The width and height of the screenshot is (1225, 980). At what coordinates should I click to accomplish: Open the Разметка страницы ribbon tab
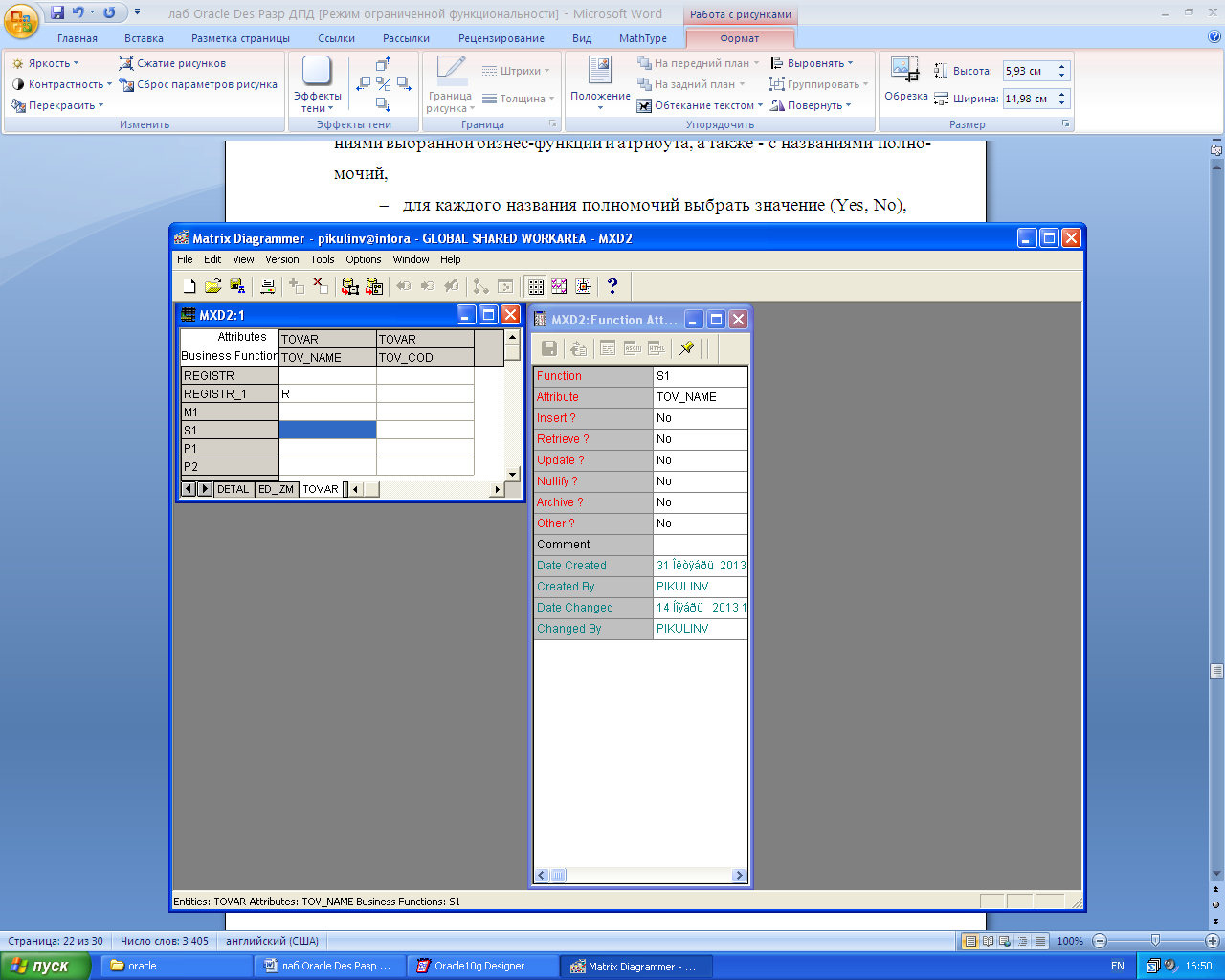pos(240,38)
